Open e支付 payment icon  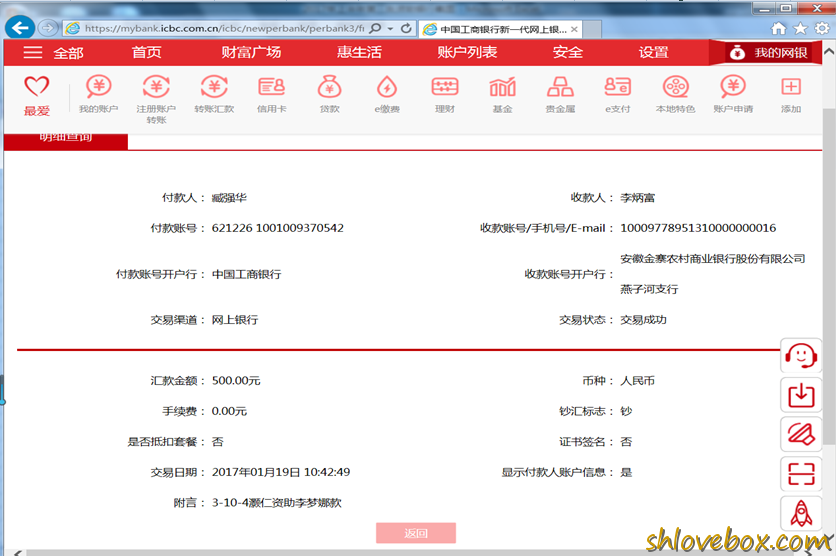coord(618,86)
